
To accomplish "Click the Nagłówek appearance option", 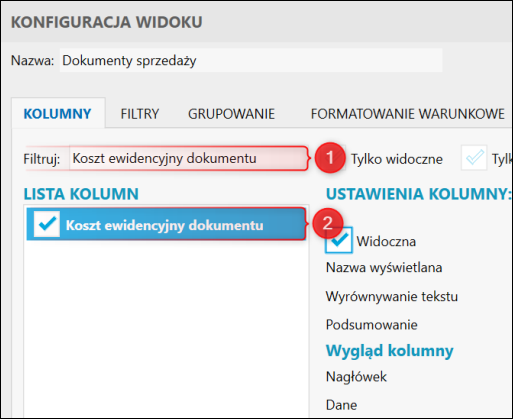I will pos(356,377).
